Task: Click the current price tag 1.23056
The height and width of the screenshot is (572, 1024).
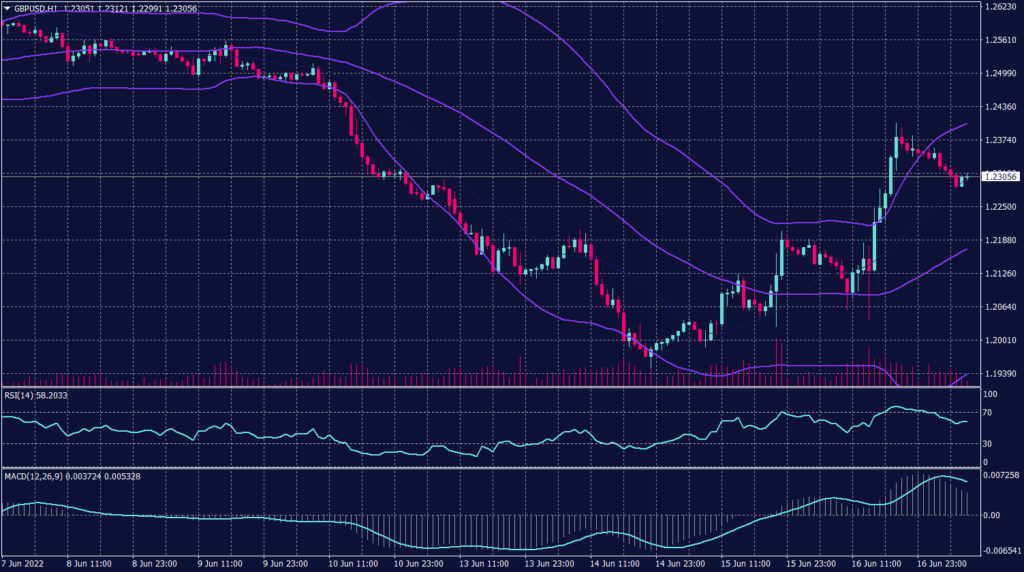Action: pyautogui.click(x=1000, y=176)
